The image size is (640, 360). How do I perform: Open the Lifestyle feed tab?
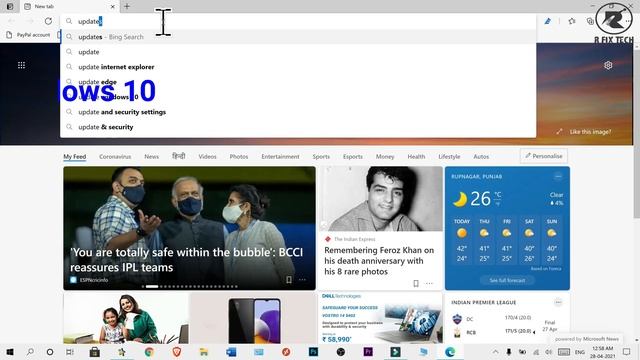[449, 156]
